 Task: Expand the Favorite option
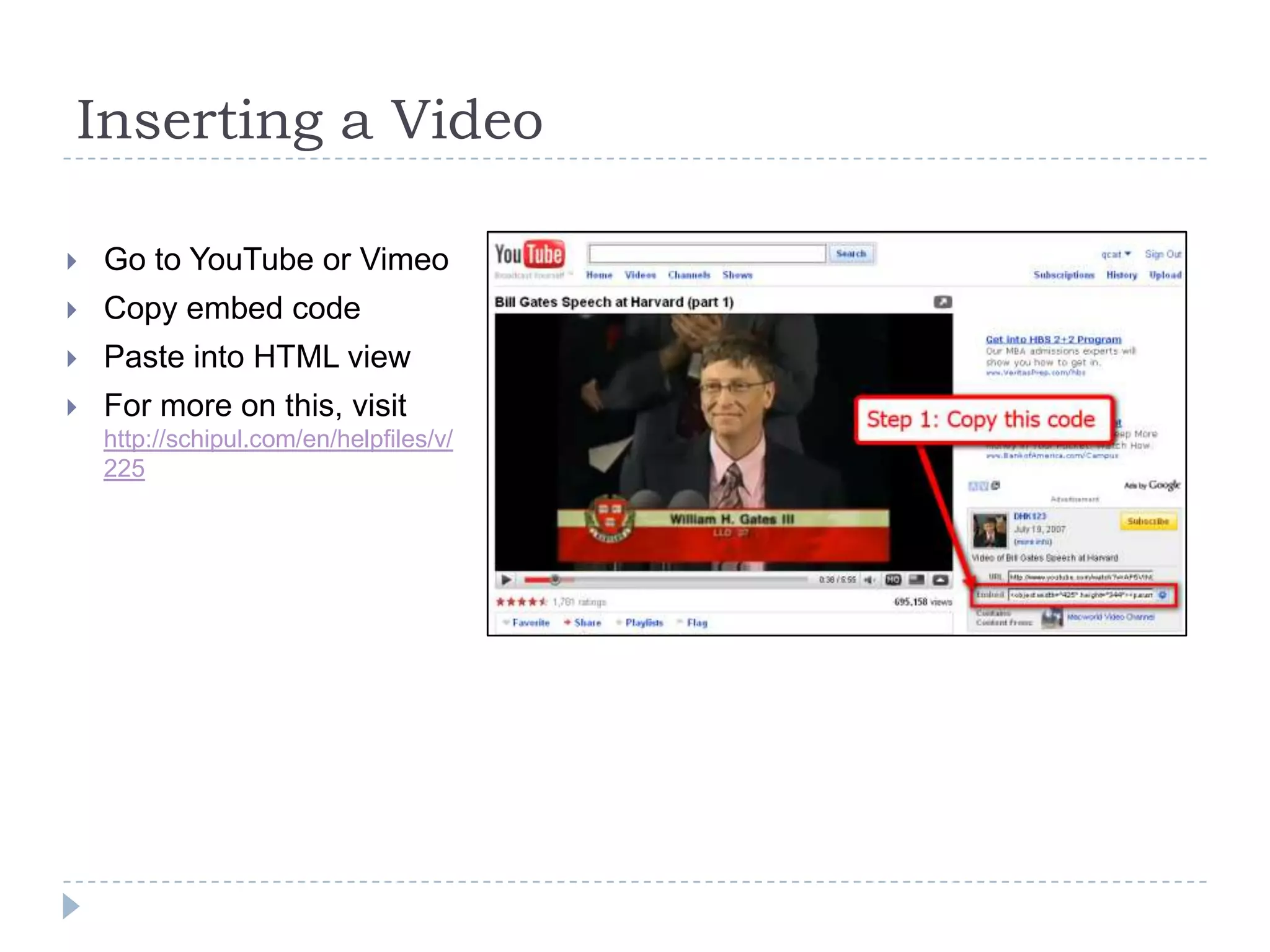point(526,622)
